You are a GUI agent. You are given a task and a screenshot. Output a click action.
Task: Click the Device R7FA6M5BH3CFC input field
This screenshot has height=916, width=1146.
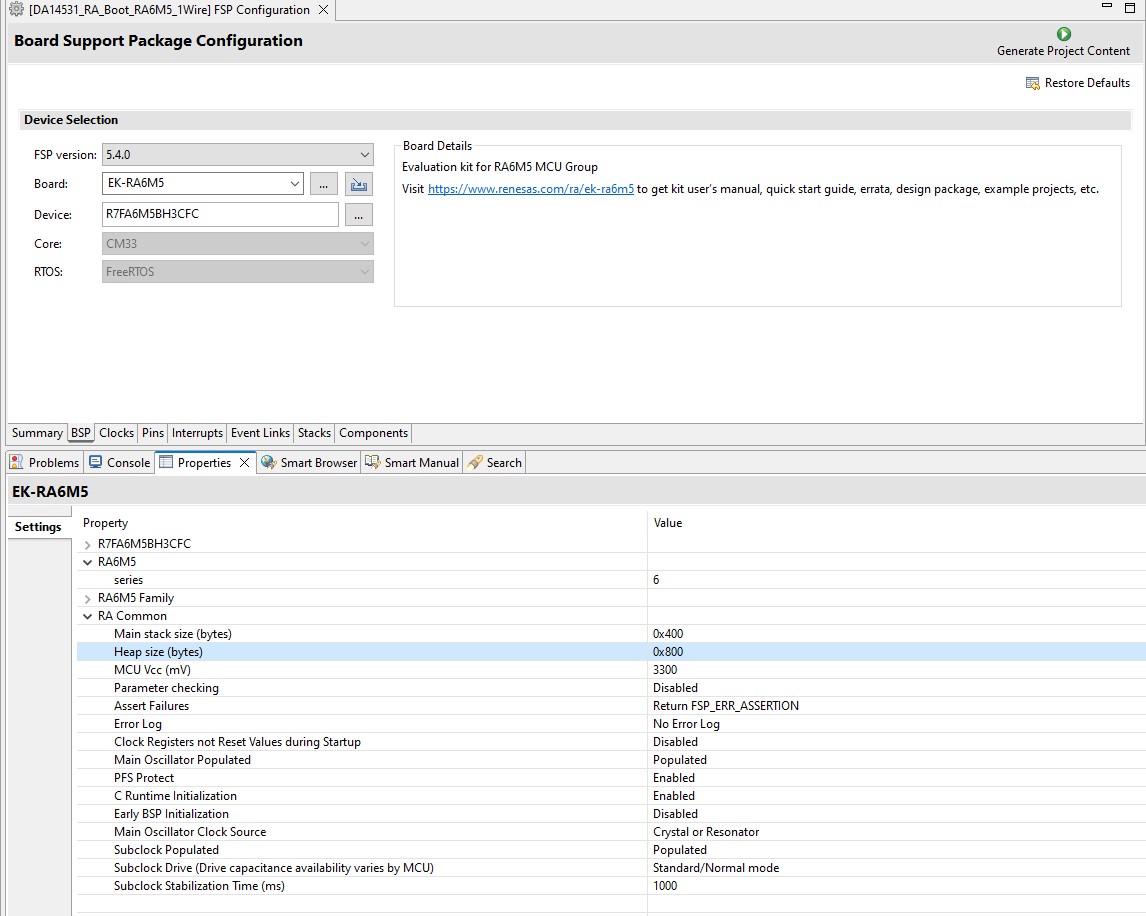(x=220, y=214)
